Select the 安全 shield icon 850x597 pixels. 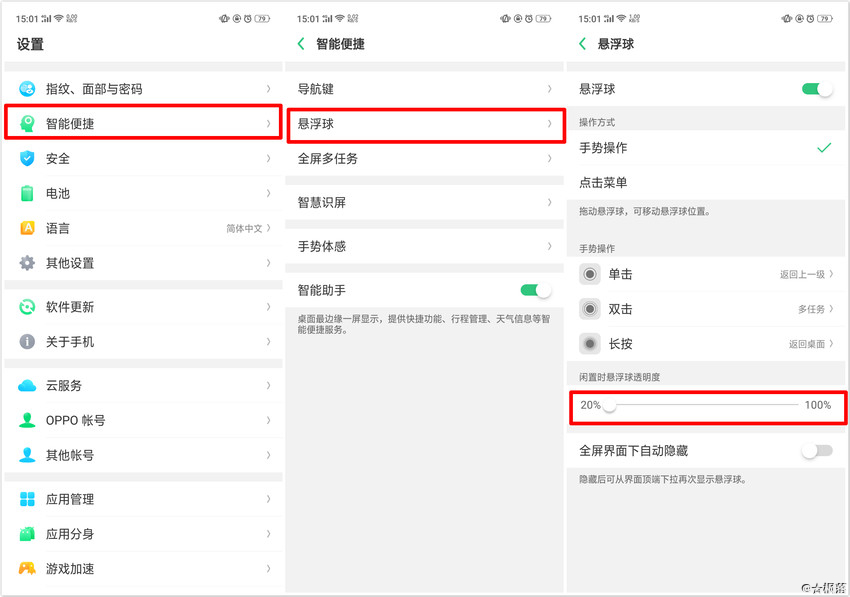pos(28,158)
